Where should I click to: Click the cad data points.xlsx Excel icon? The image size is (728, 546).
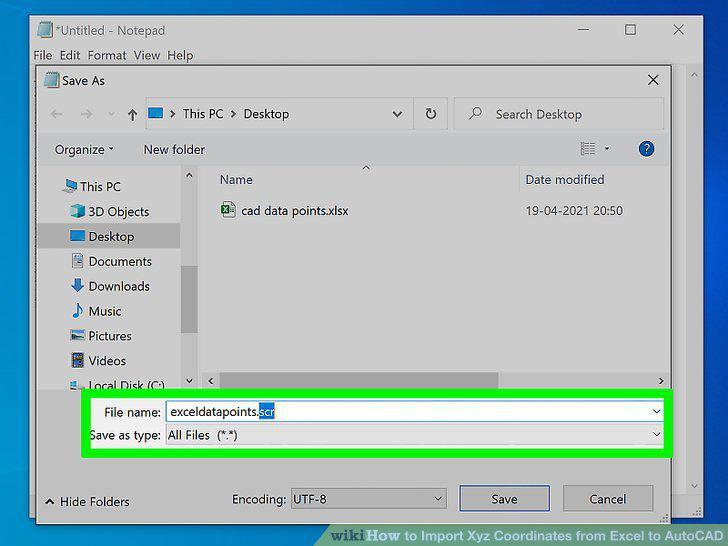tap(228, 210)
